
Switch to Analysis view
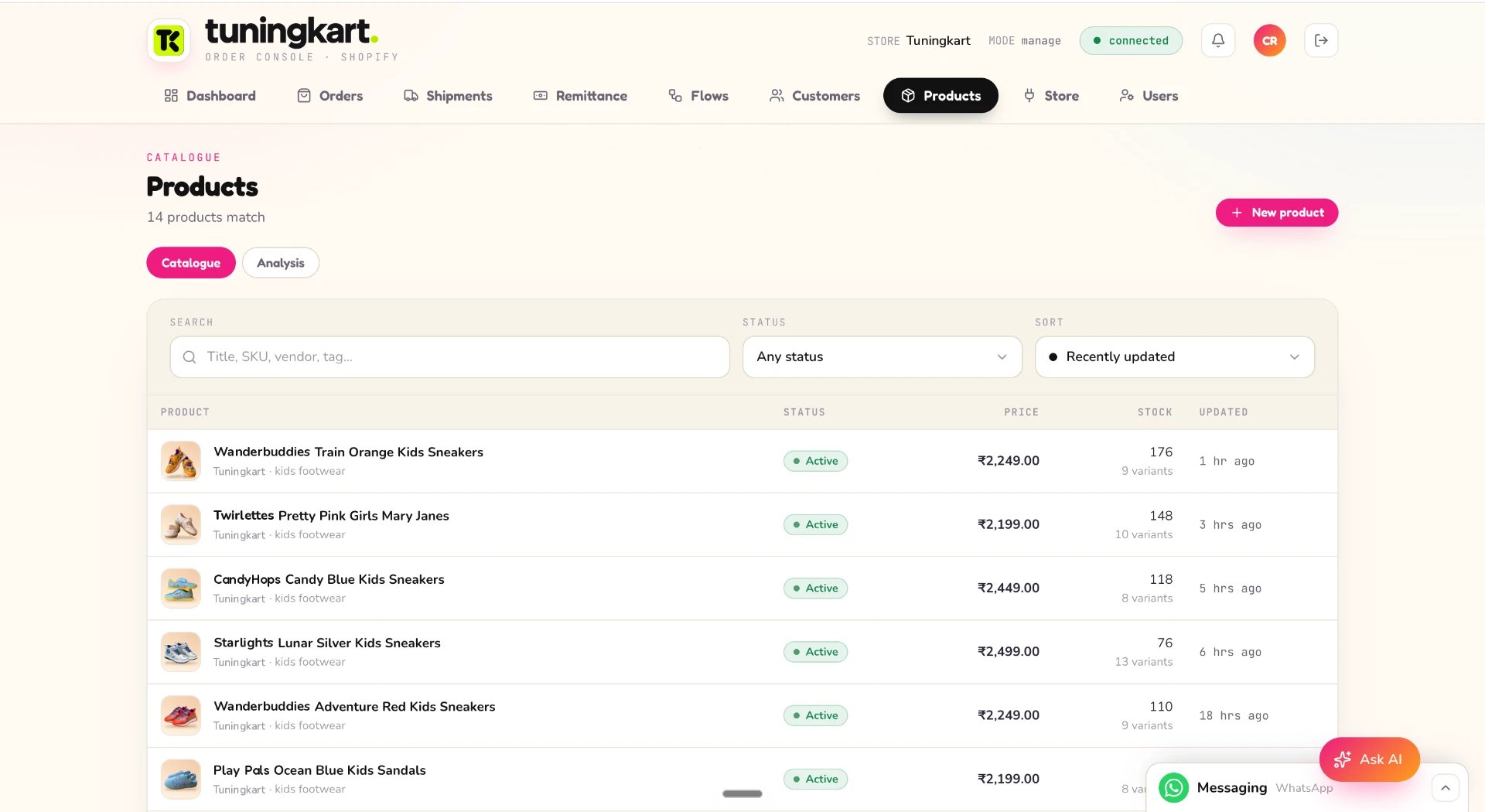(x=281, y=263)
